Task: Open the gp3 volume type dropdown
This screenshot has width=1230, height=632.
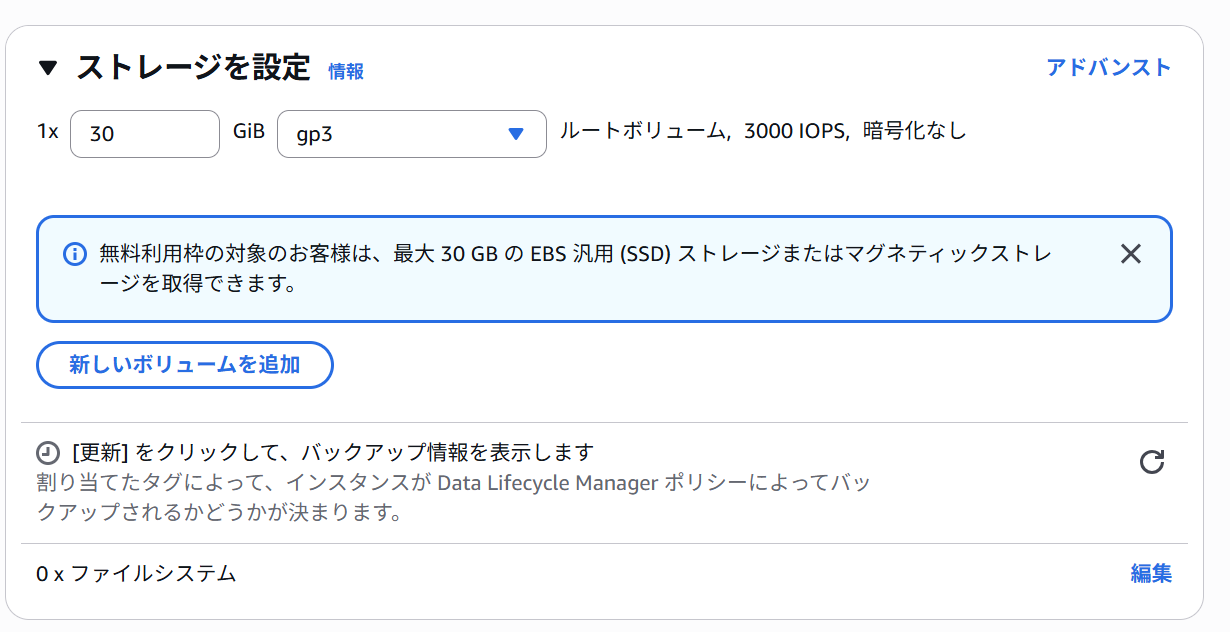Action: point(412,134)
